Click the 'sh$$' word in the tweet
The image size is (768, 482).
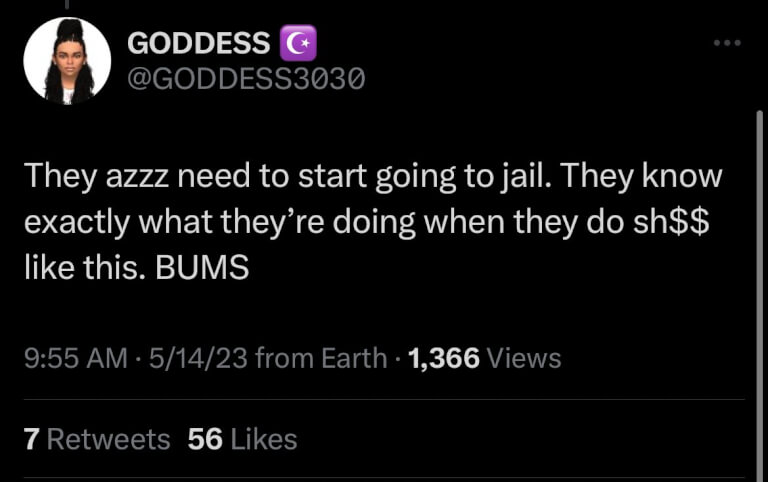[x=671, y=222]
